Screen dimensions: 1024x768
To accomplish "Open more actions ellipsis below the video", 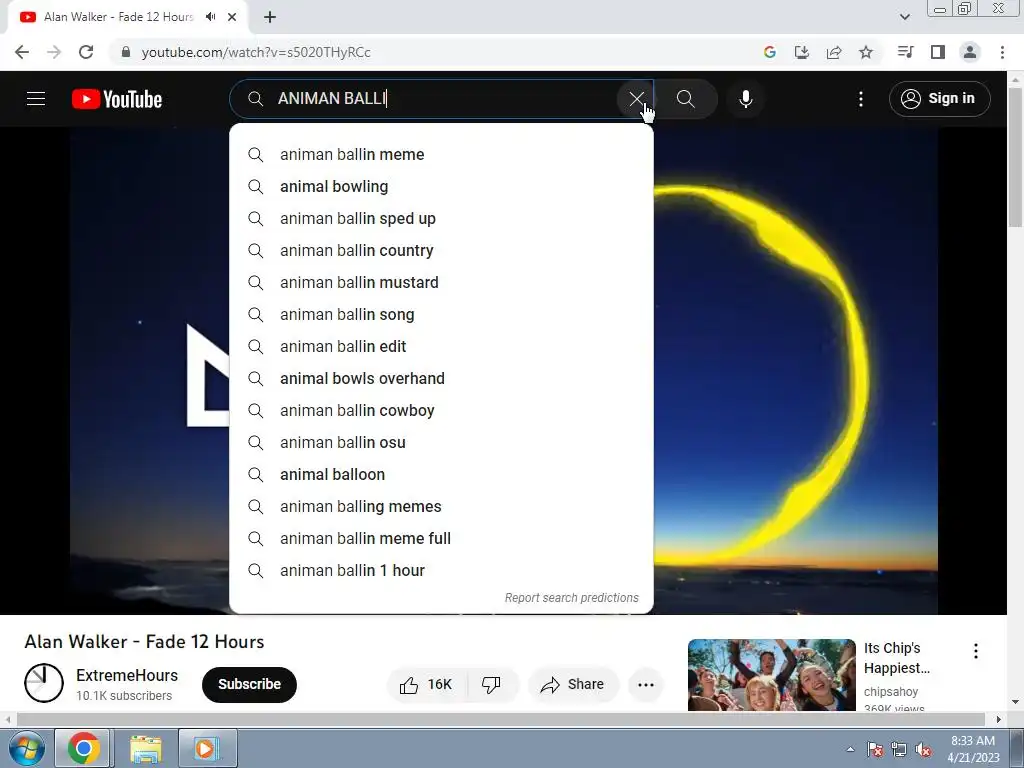I will (646, 684).
